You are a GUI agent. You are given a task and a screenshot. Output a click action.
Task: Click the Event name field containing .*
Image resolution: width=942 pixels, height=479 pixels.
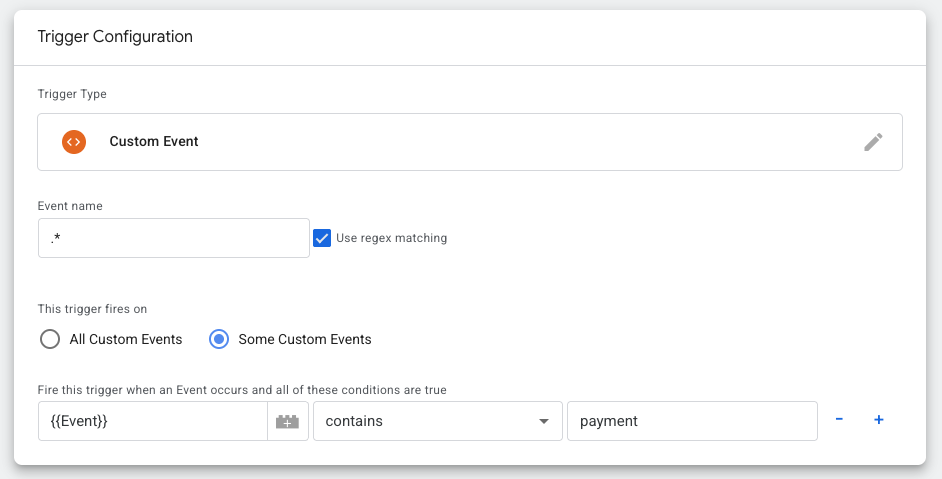click(x=173, y=238)
